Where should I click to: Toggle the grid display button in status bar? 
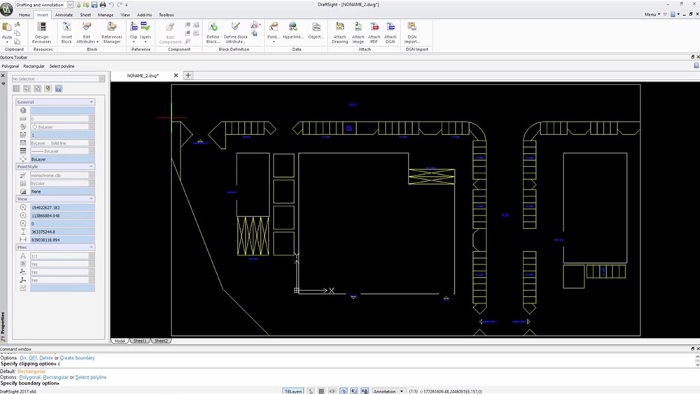coord(321,391)
